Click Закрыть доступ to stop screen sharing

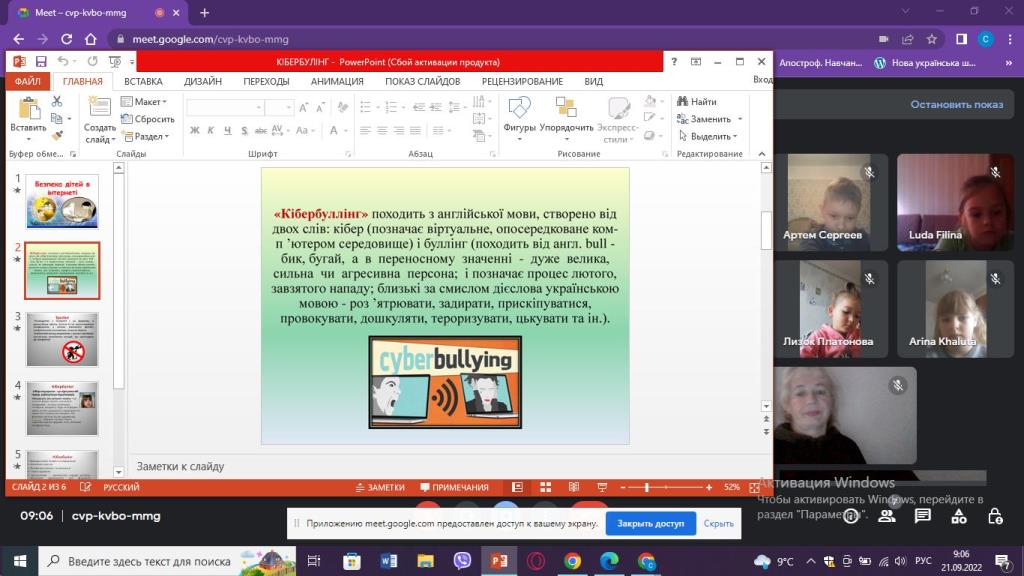click(x=650, y=523)
